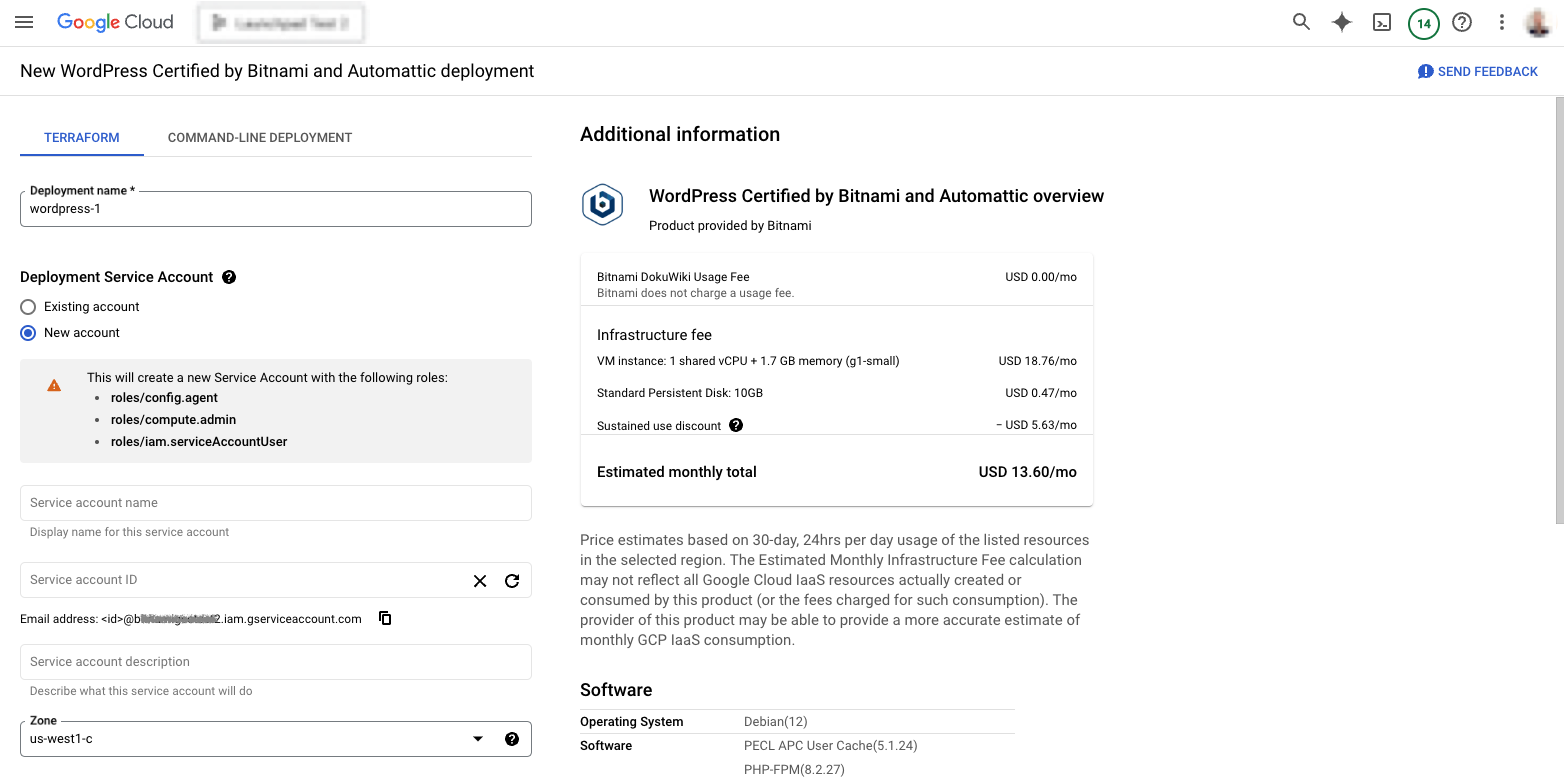Focus the Service account name field
Screen dimensions: 1564x784
pos(276,503)
